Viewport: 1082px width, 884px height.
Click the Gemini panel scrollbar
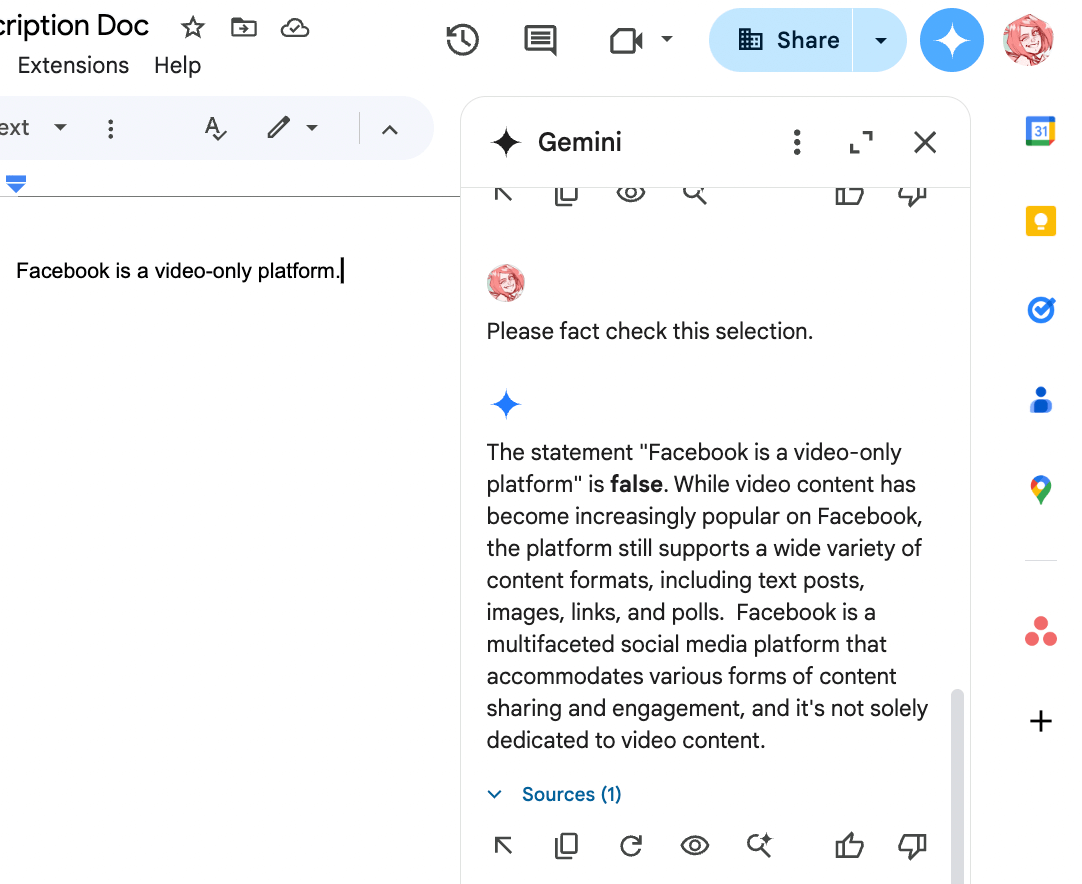point(957,785)
